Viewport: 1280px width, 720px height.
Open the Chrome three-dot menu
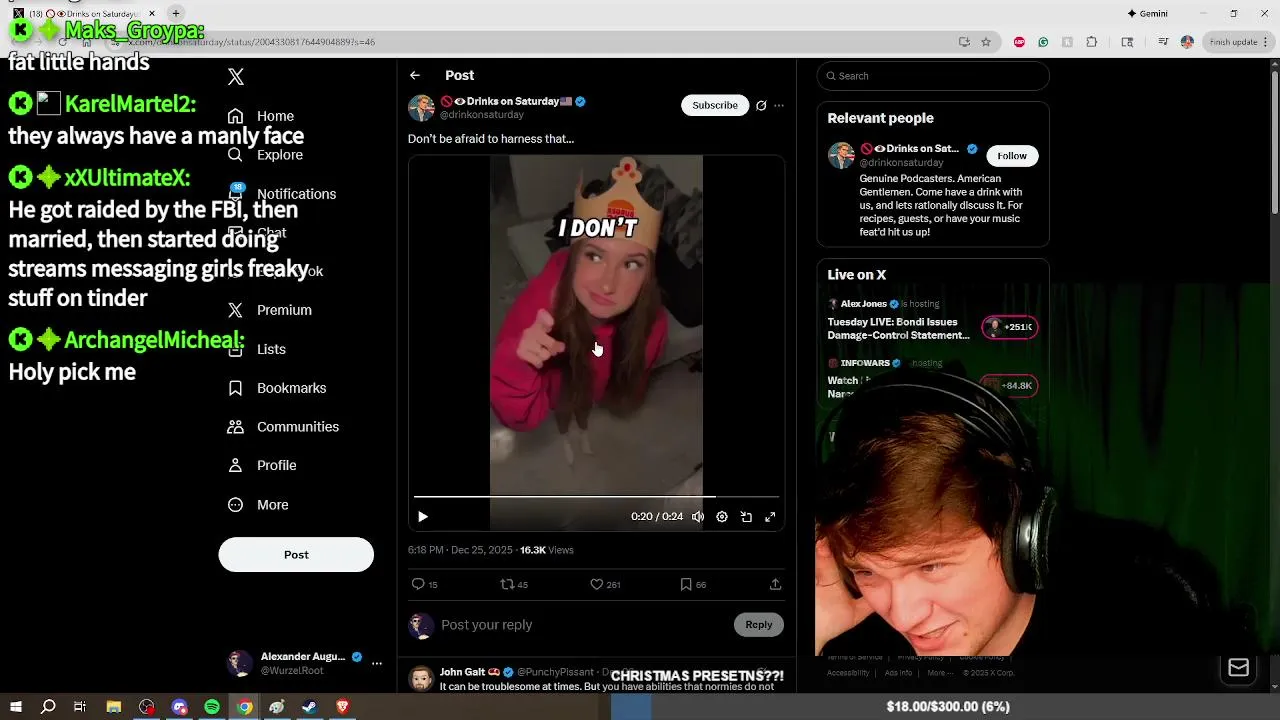1268,42
